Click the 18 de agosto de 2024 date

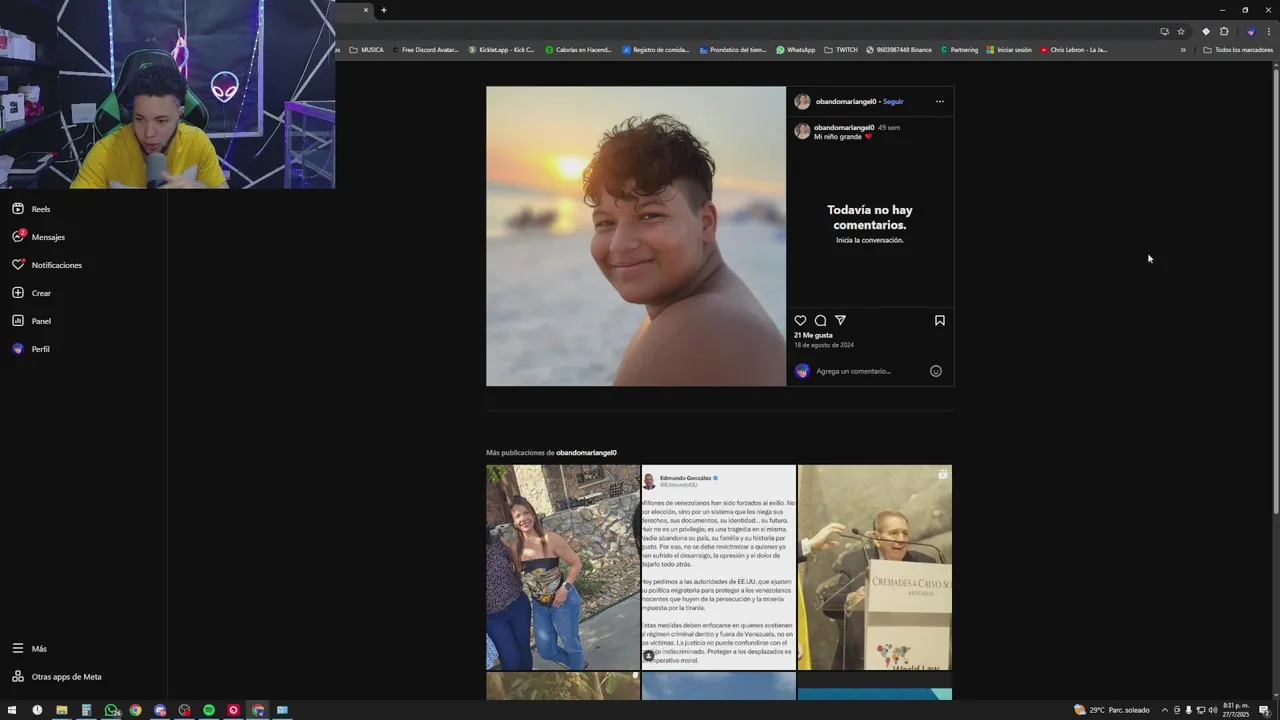pyautogui.click(x=824, y=345)
